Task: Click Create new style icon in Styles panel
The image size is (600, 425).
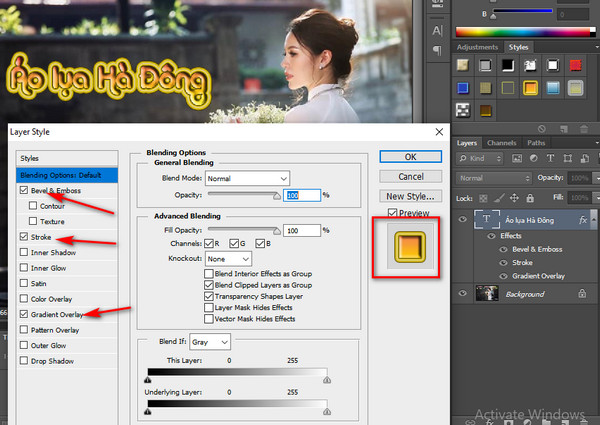Action: [564, 129]
